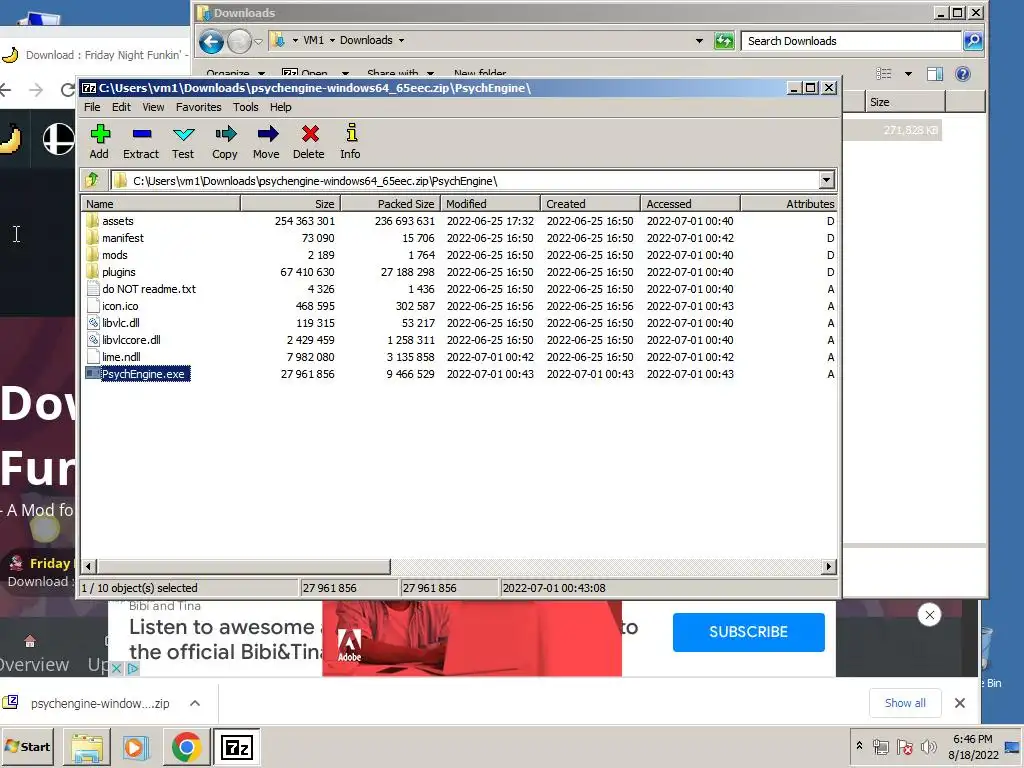Expand options for the downloaded zip in Chrome
The image size is (1024, 768).
pyautogui.click(x=195, y=703)
